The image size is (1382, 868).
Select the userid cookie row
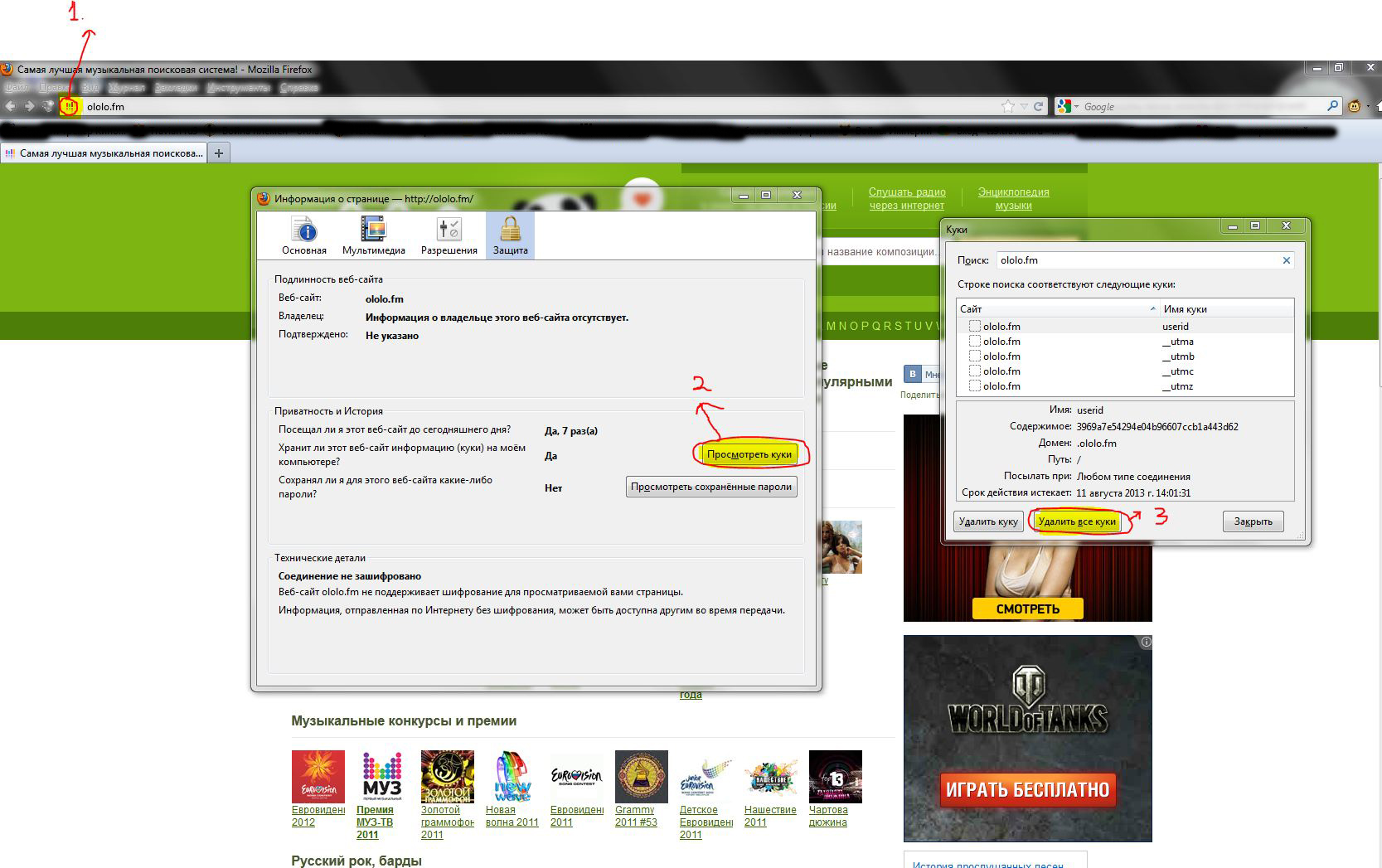[1125, 327]
